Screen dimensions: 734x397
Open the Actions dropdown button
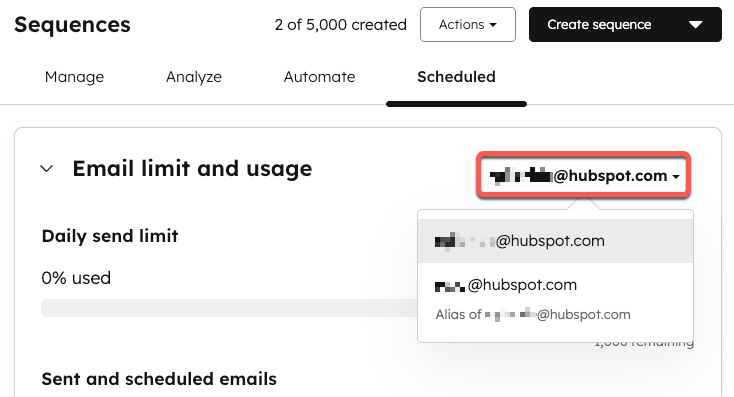[x=468, y=24]
